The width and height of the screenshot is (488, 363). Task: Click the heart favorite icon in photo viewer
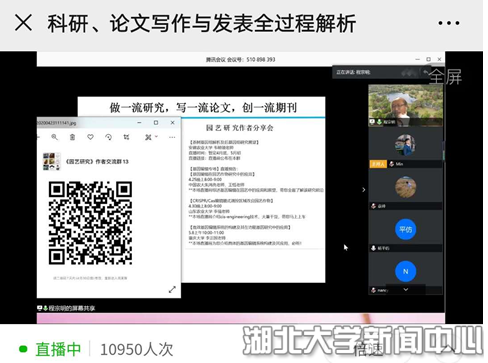(90, 137)
